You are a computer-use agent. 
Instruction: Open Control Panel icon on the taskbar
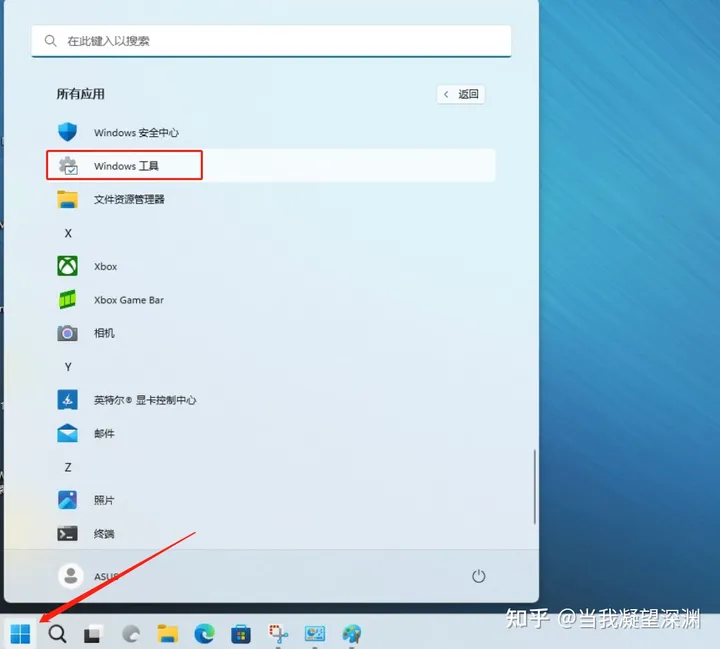point(315,634)
